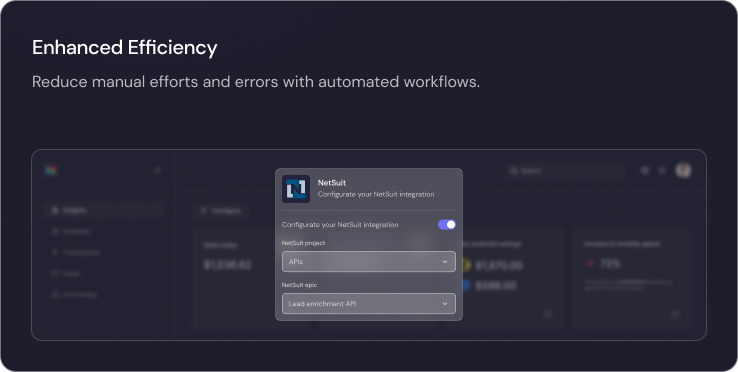Open the user profile avatar

coord(683,170)
